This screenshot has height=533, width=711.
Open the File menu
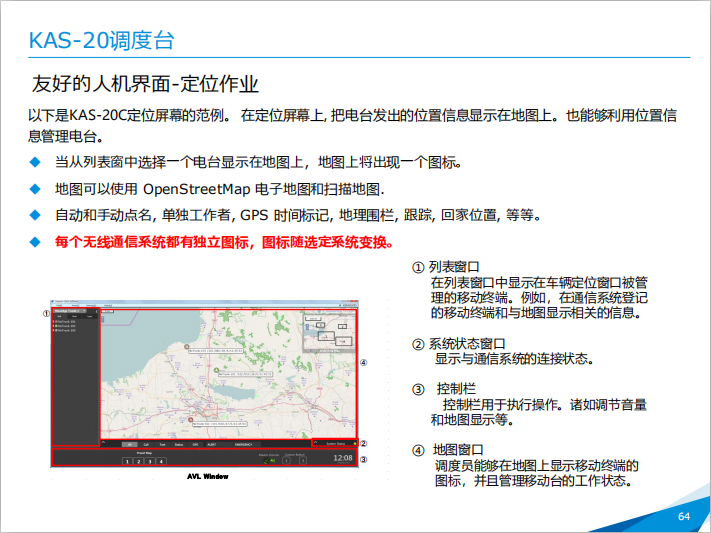(57, 307)
